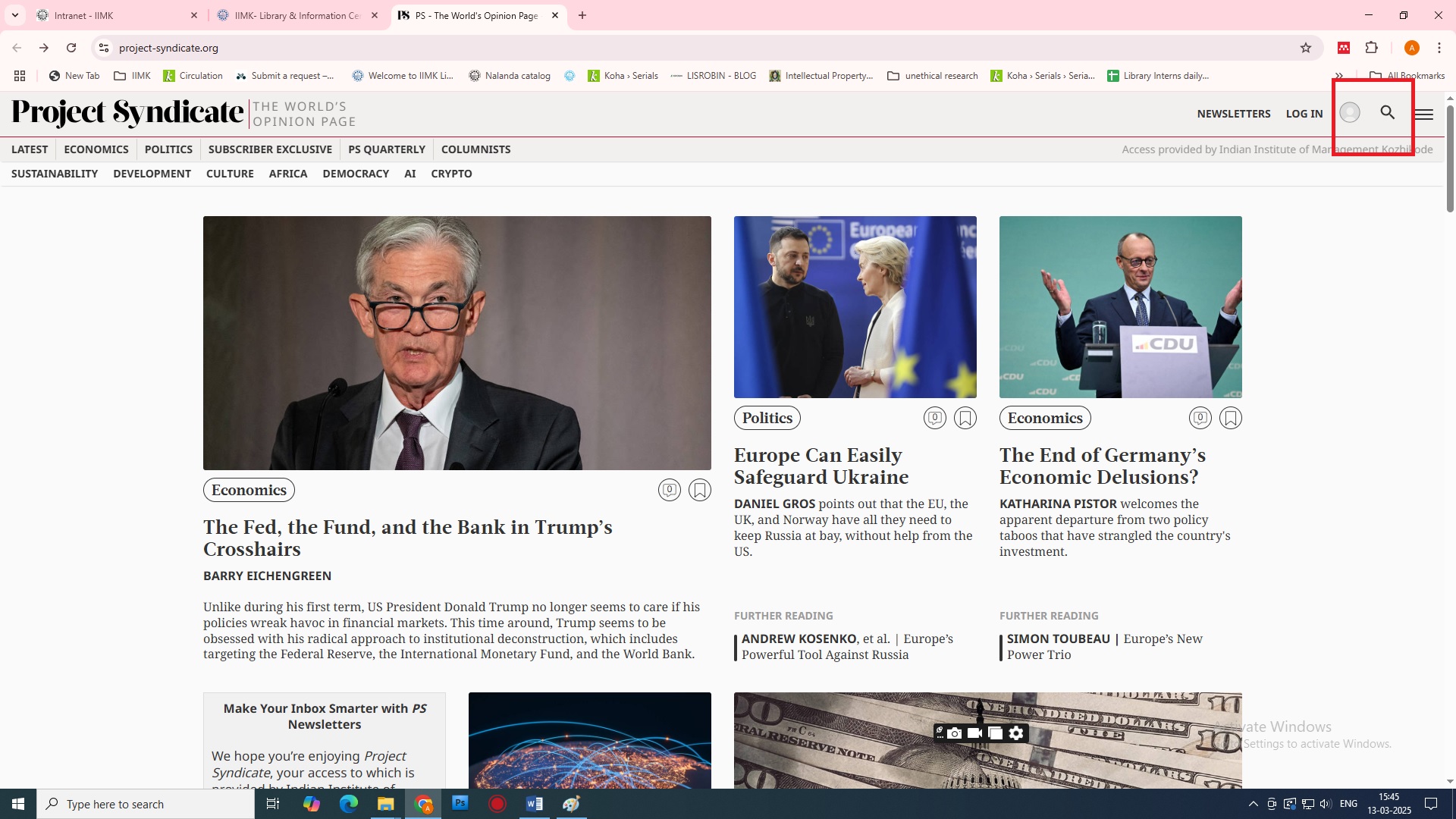1456x819 pixels.
Task: Toggle bookmark on the Fed article
Action: click(x=699, y=490)
